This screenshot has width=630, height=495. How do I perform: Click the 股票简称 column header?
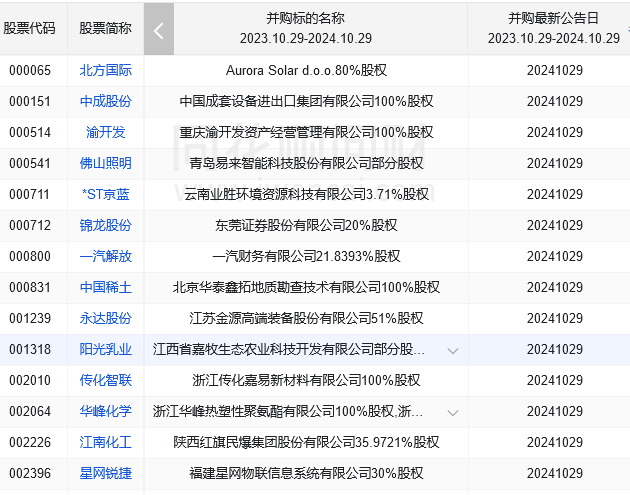point(106,29)
